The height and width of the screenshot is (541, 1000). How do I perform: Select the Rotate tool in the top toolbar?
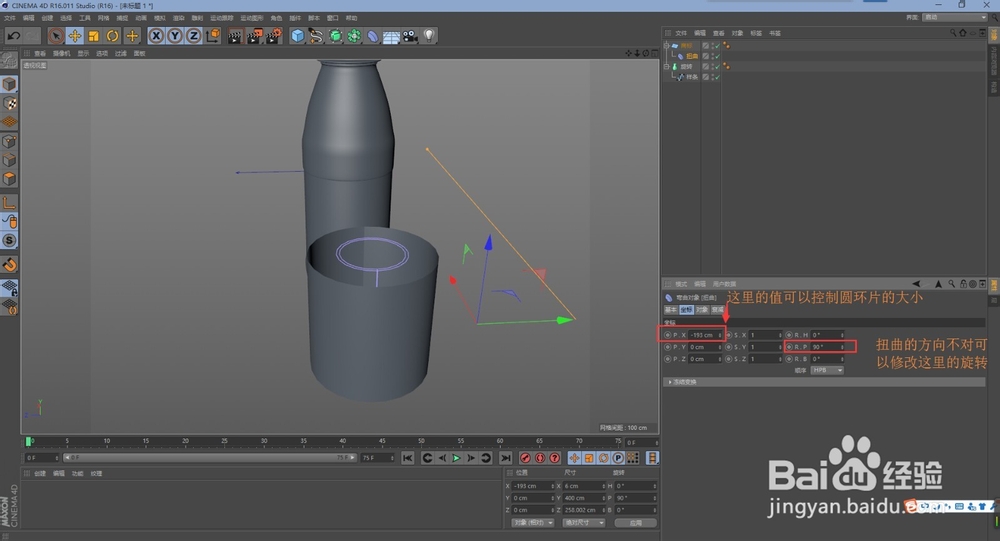tap(113, 36)
